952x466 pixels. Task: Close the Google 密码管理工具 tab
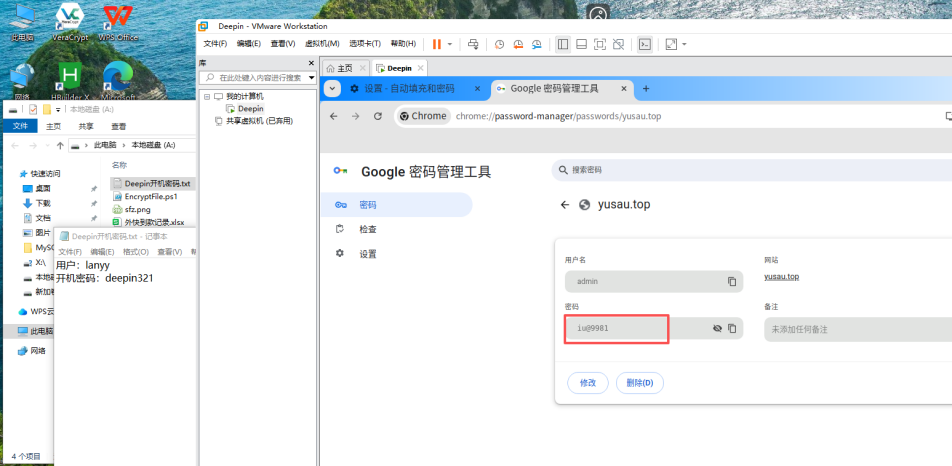(624, 89)
